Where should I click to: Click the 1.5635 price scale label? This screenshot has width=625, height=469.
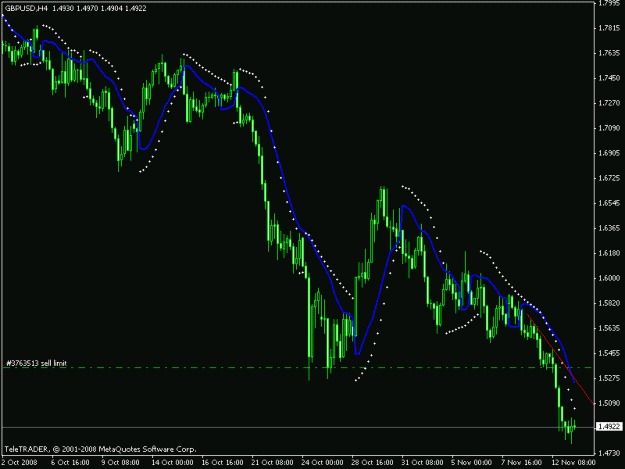609,328
